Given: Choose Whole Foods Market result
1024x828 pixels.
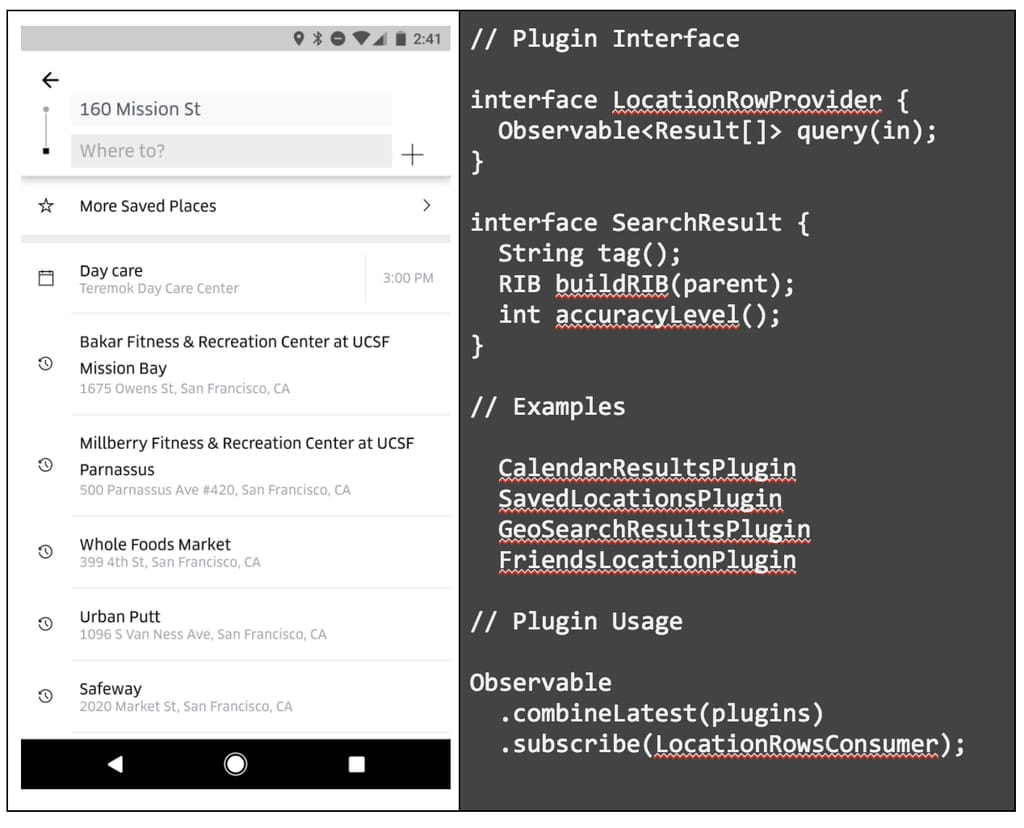Looking at the screenshot, I should click(235, 552).
